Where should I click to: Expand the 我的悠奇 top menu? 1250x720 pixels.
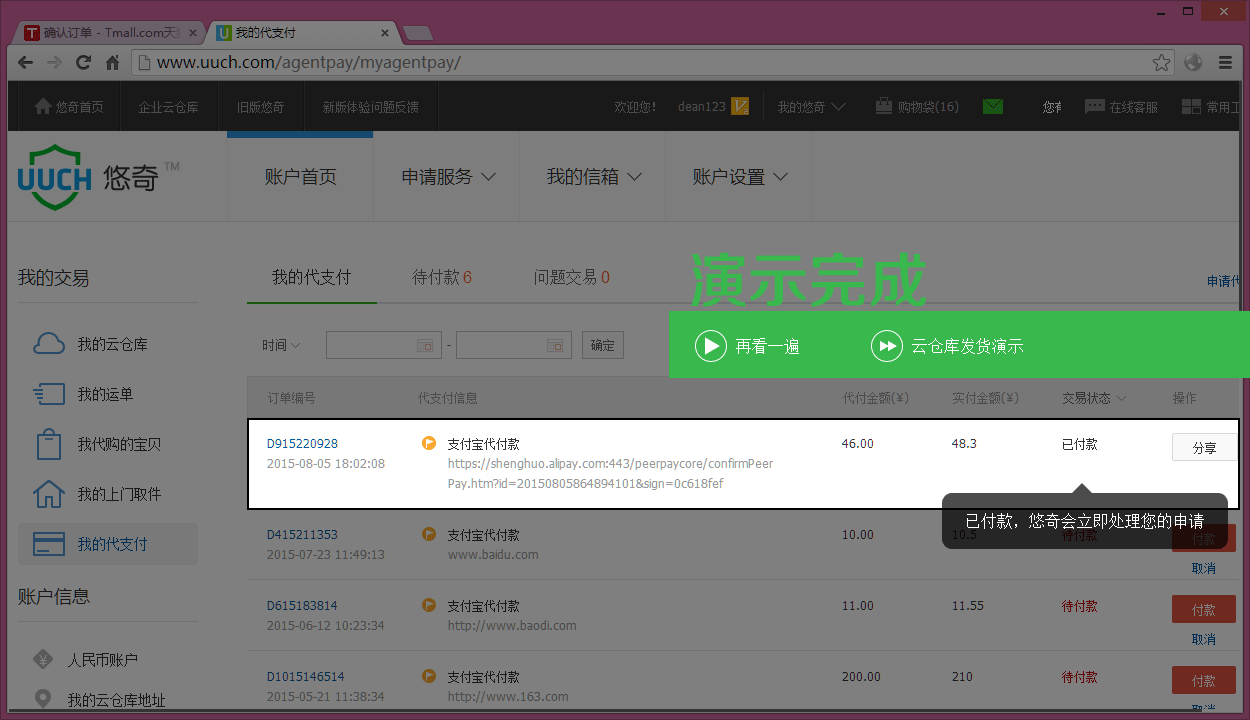point(811,107)
